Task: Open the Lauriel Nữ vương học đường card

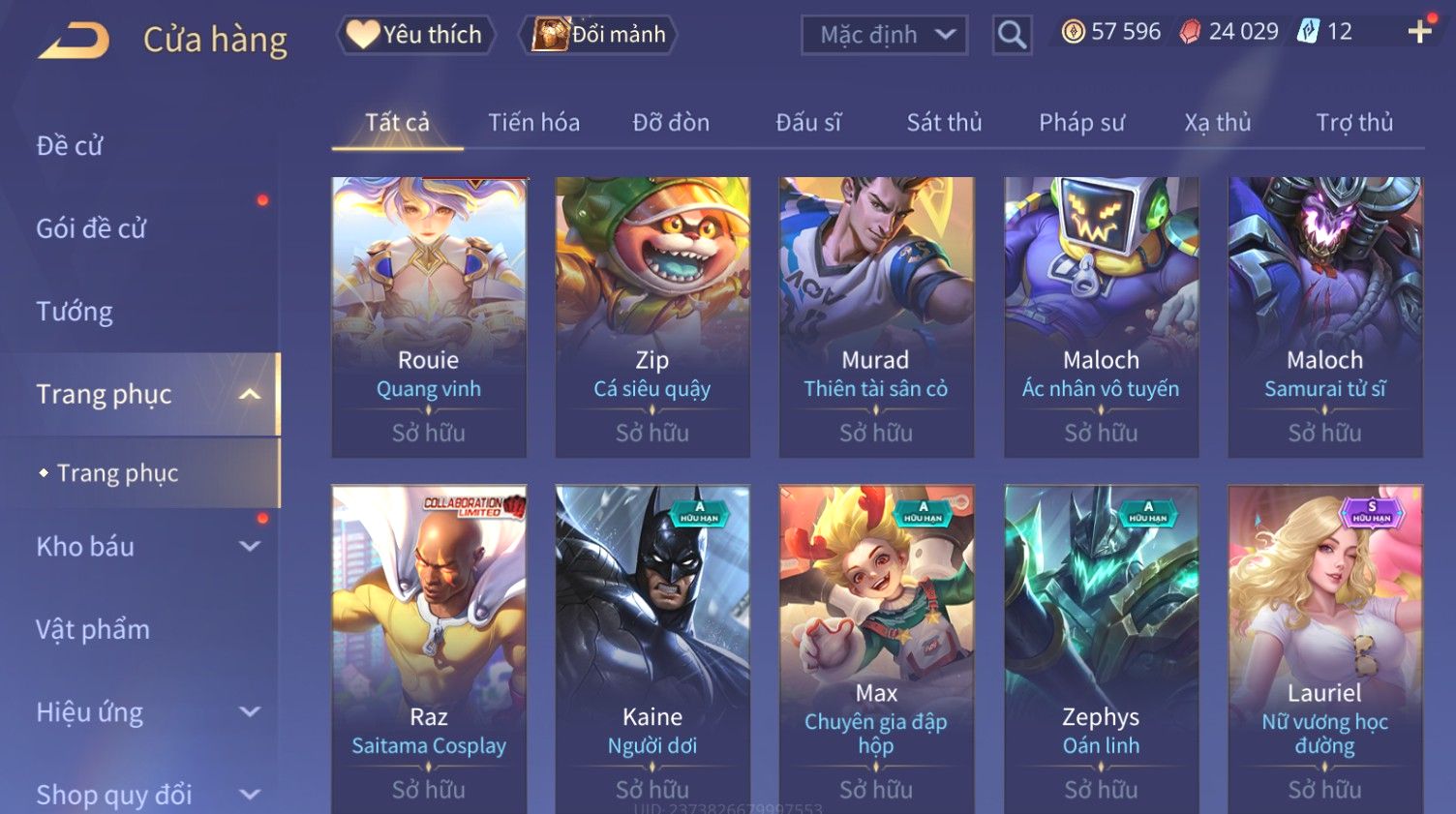Action: click(1325, 648)
